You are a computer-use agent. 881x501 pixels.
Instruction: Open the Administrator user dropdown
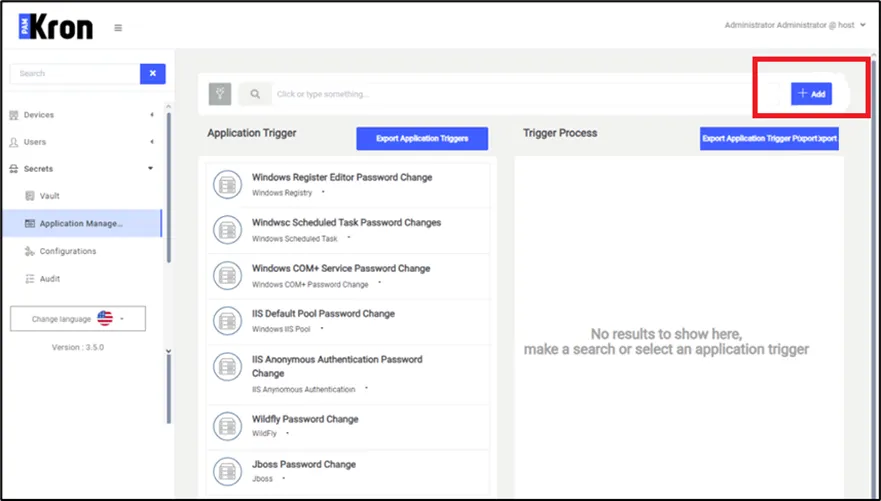click(x=794, y=25)
